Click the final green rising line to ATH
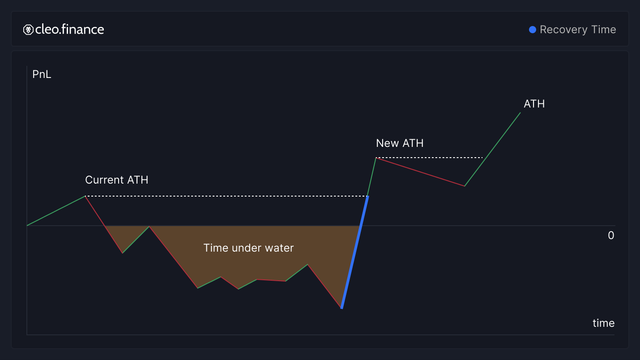This screenshot has height=360, width=640. tap(493, 149)
